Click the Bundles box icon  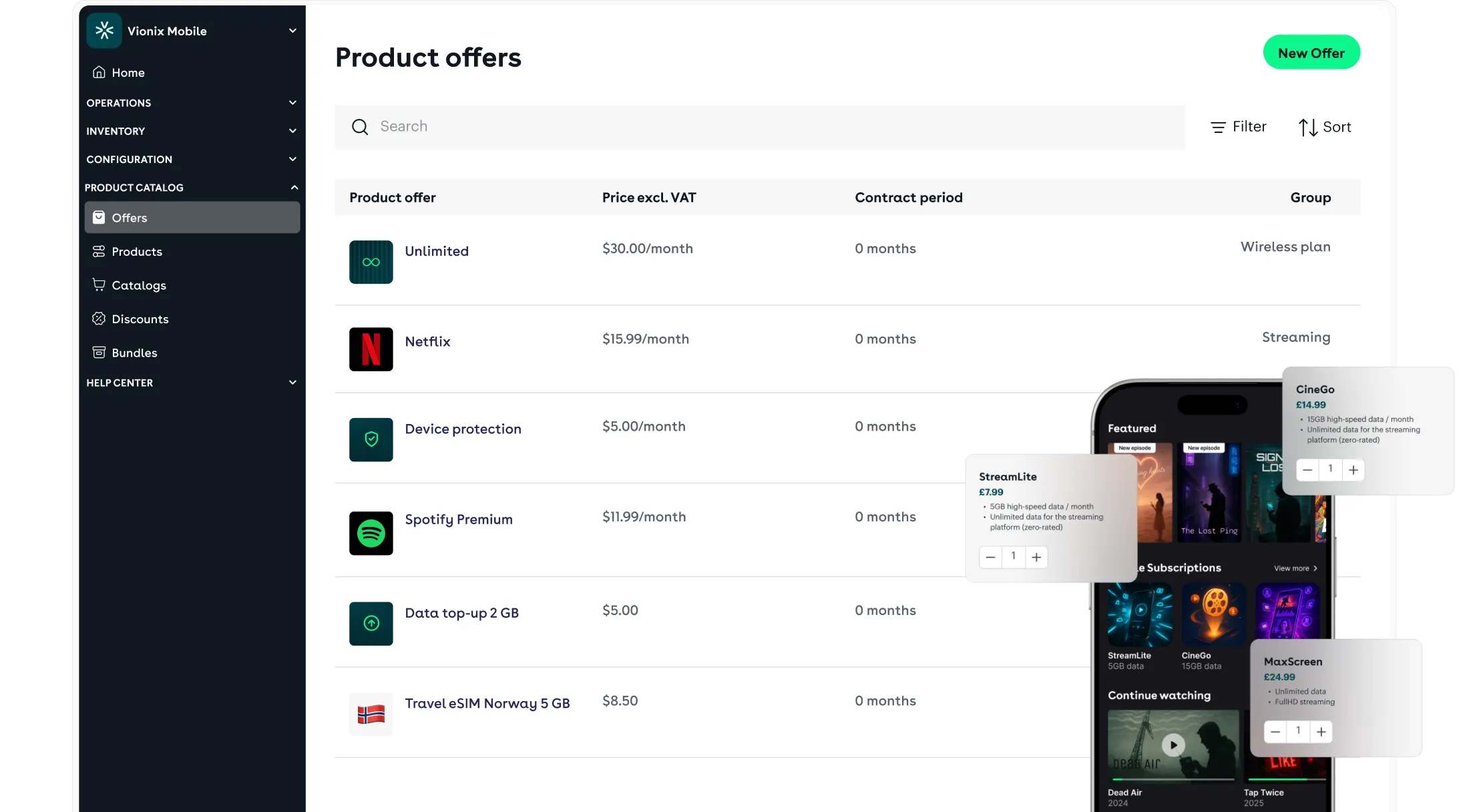tap(99, 352)
